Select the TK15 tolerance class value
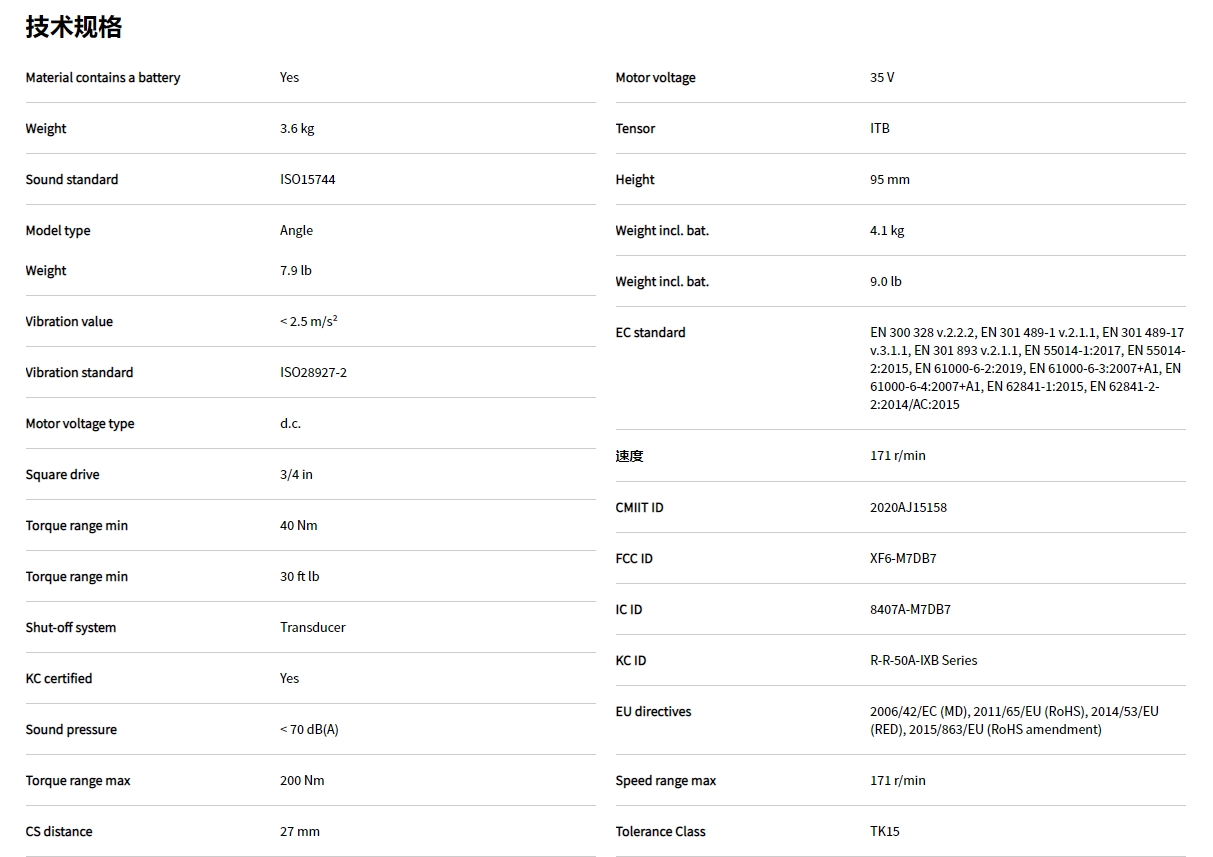Screen dimensions: 1213x857 [884, 832]
